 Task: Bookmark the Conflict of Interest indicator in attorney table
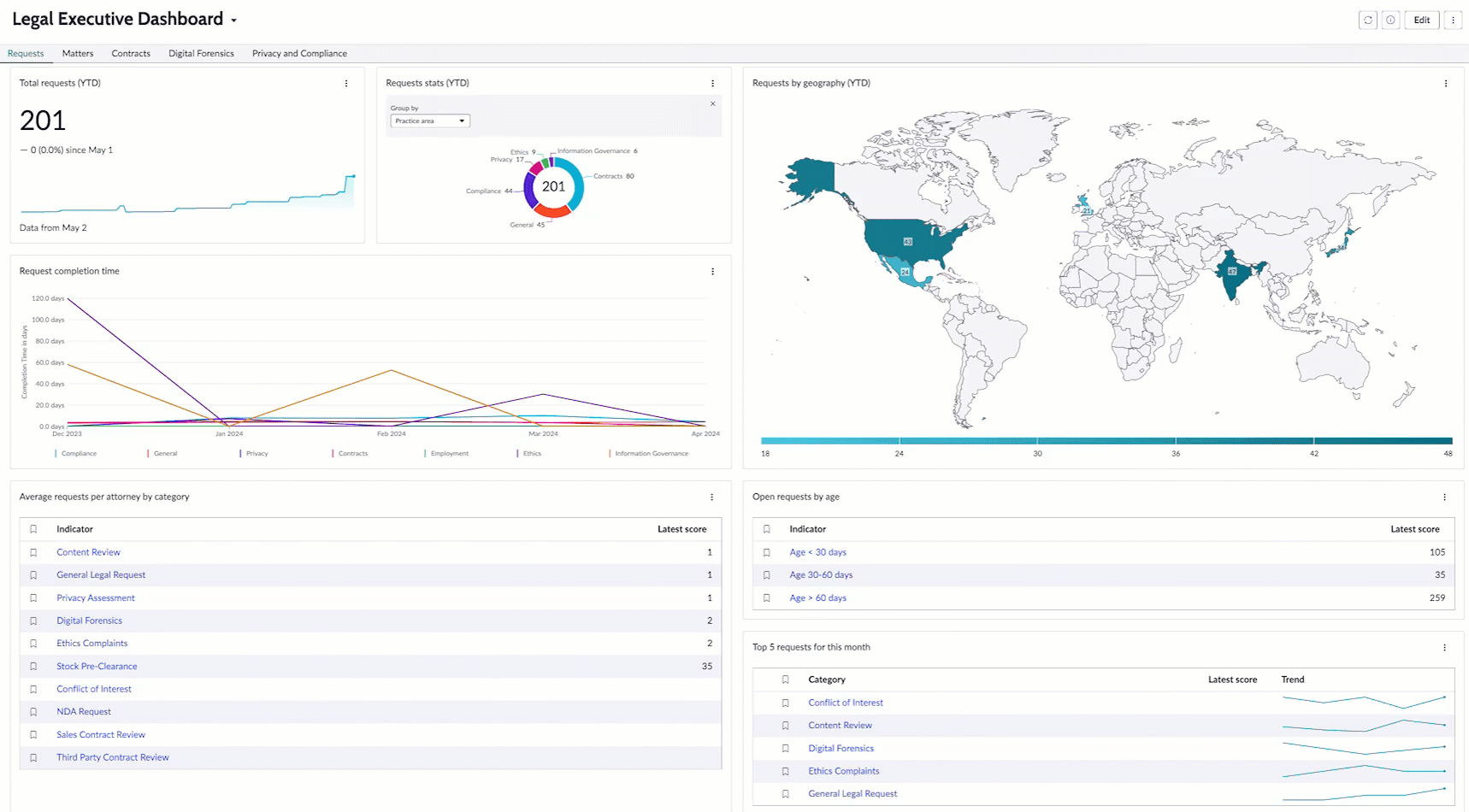pos(33,690)
